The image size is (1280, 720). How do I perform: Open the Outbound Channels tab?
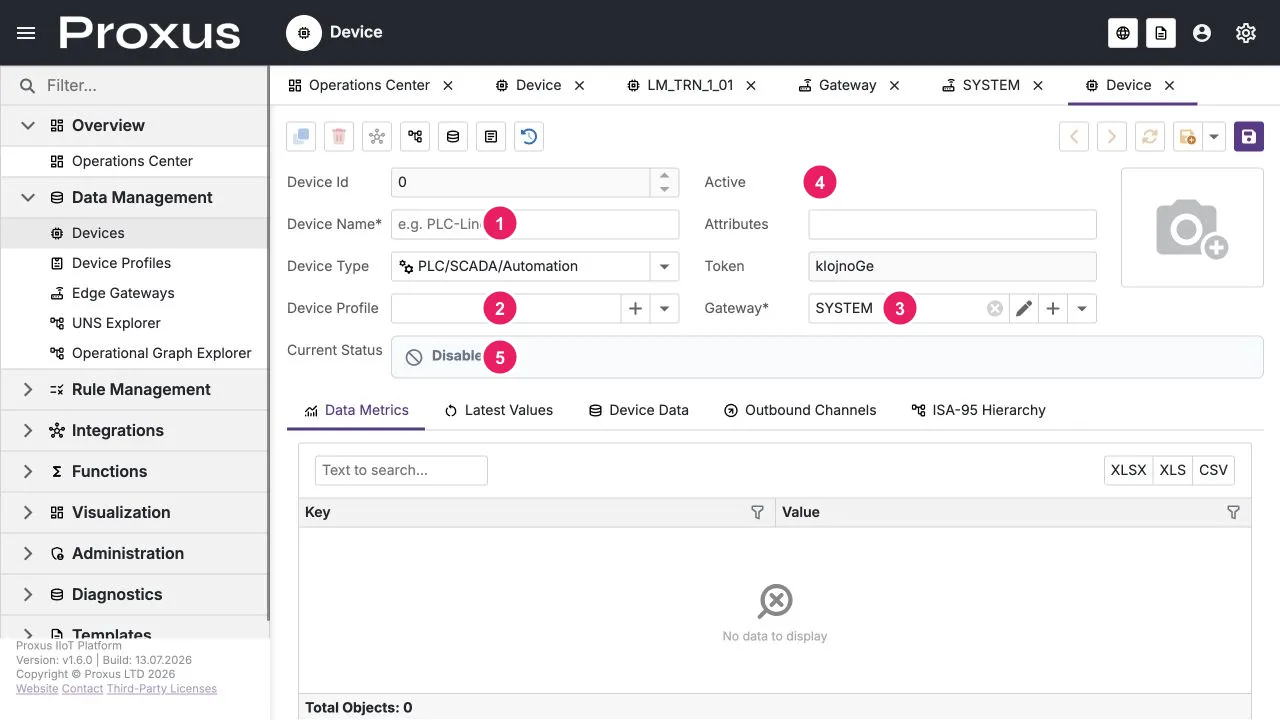(x=800, y=410)
